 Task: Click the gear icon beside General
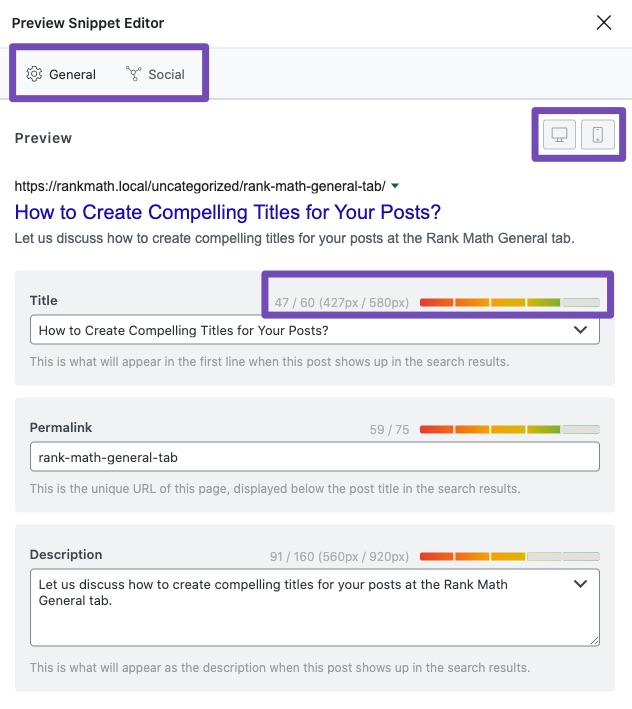[x=34, y=74]
